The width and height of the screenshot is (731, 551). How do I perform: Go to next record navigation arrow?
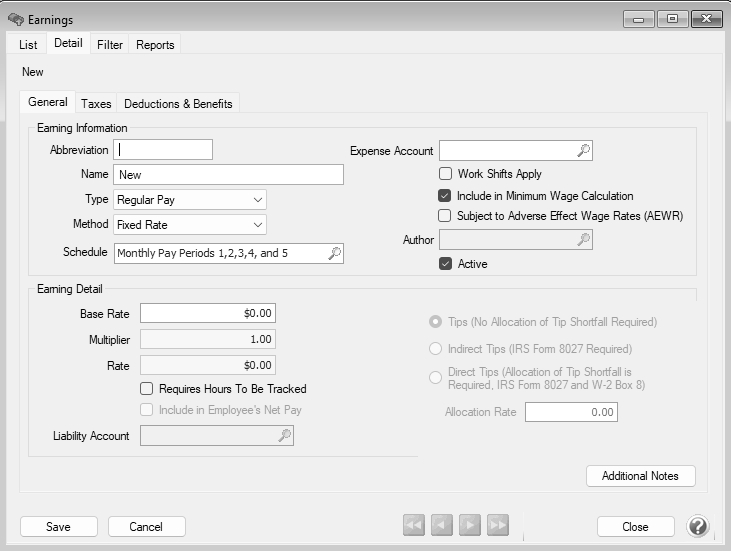(x=469, y=526)
